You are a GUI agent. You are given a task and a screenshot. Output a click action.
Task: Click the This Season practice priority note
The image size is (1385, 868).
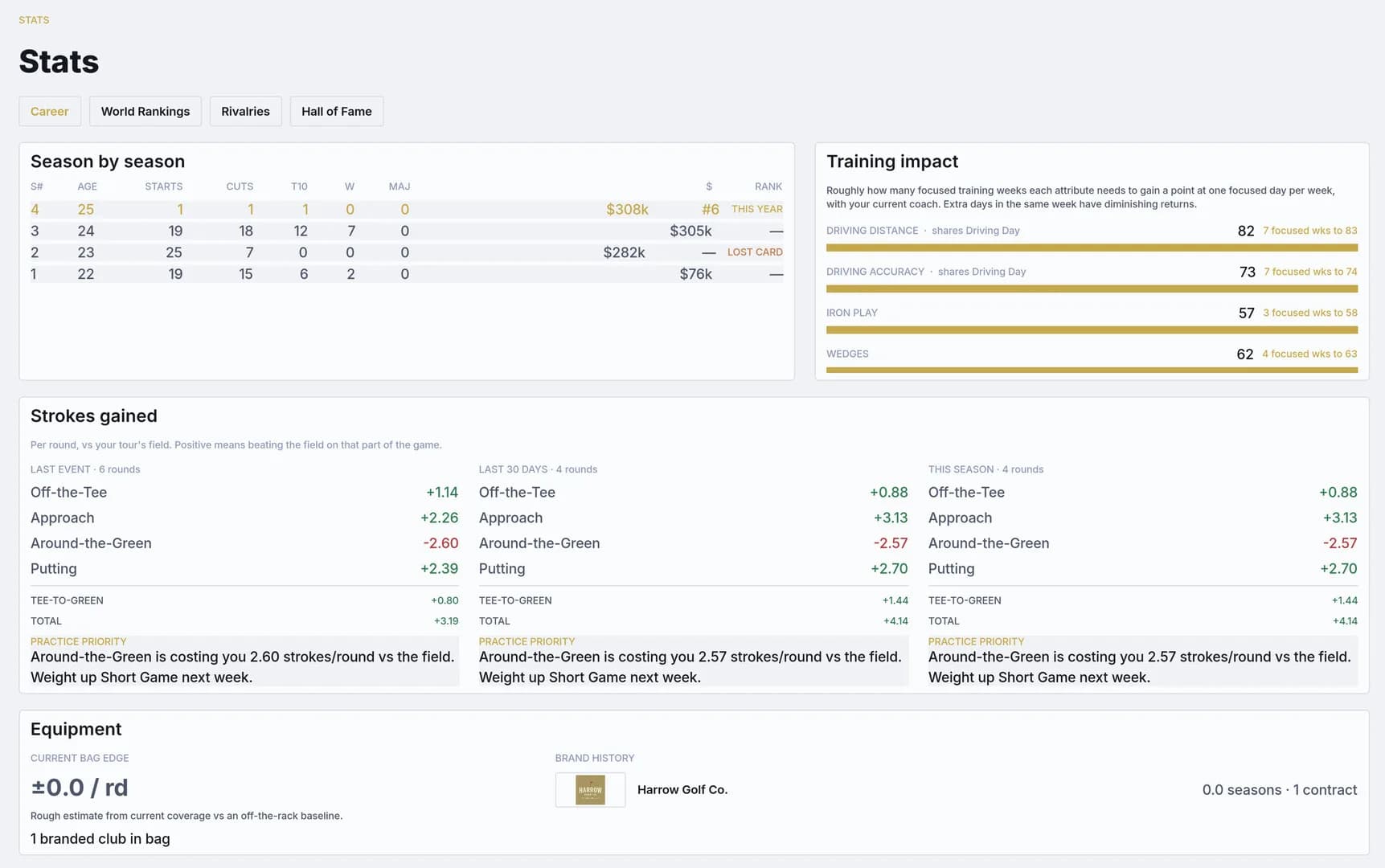(x=1142, y=661)
